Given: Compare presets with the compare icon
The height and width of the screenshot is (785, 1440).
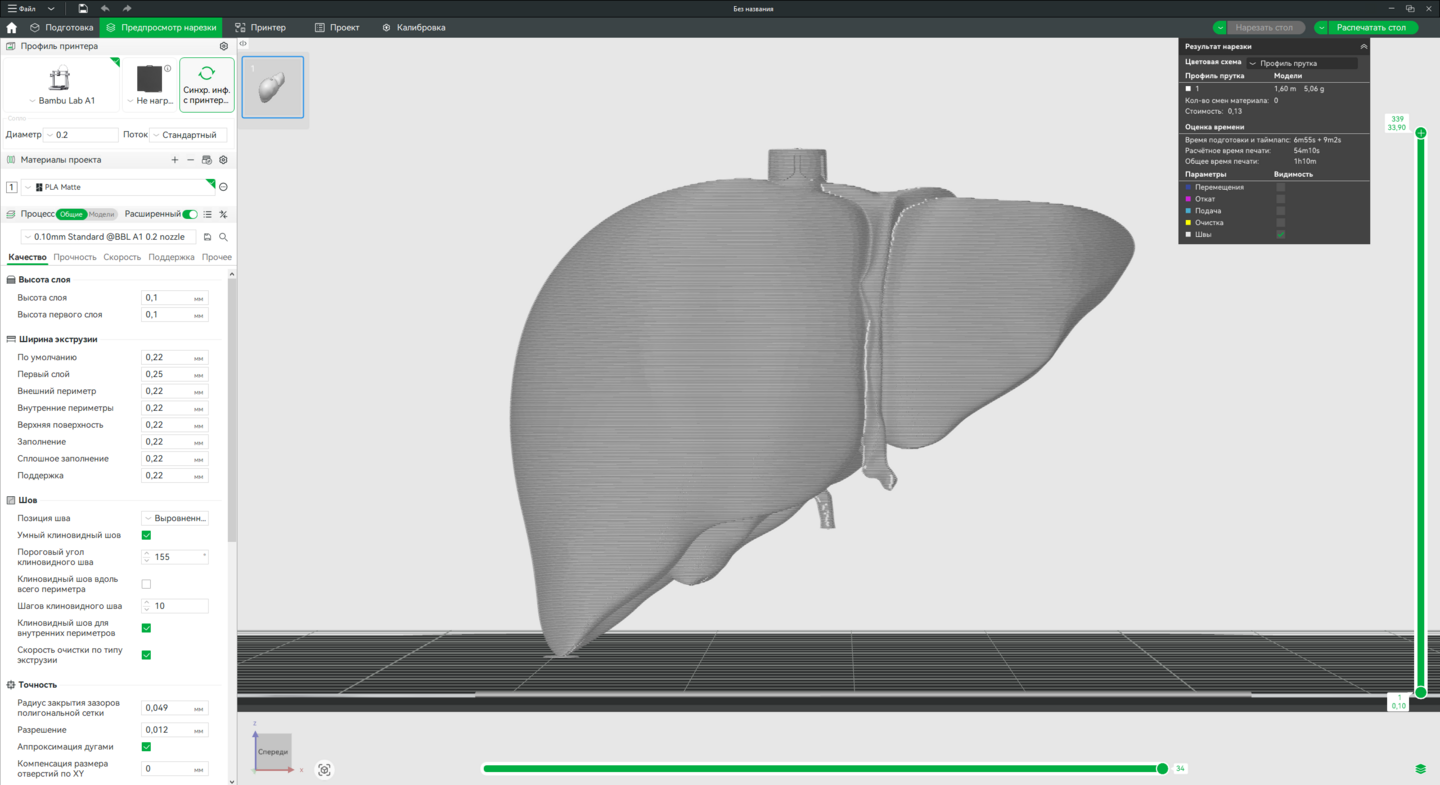Looking at the screenshot, I should pyautogui.click(x=223, y=214).
